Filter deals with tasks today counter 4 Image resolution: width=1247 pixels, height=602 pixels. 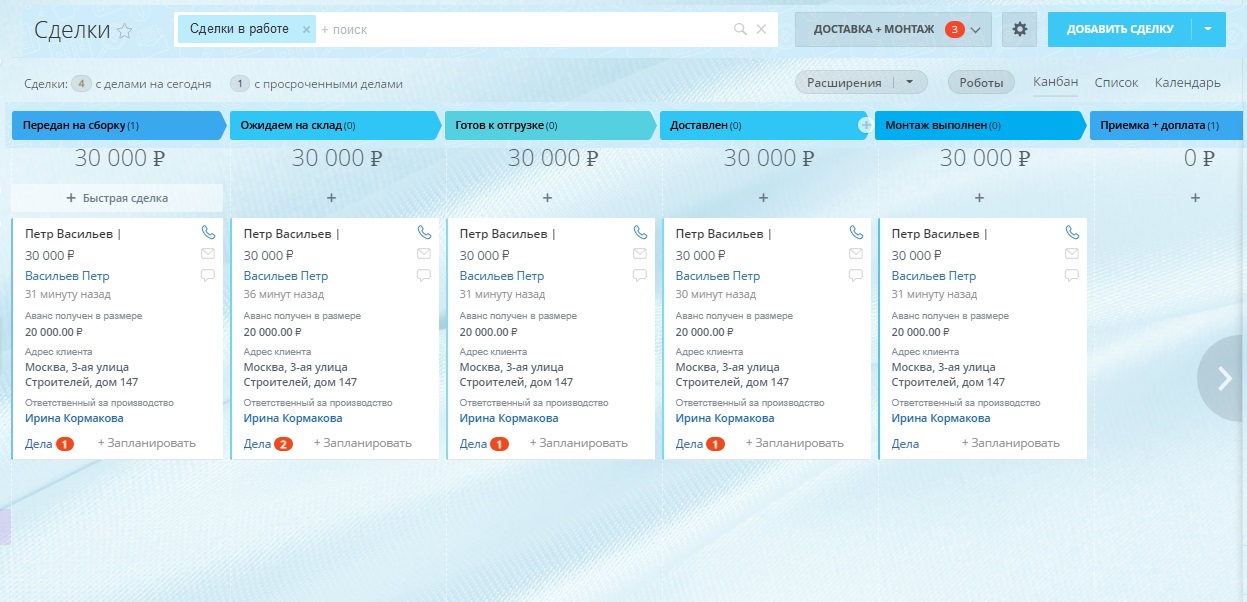tap(82, 84)
